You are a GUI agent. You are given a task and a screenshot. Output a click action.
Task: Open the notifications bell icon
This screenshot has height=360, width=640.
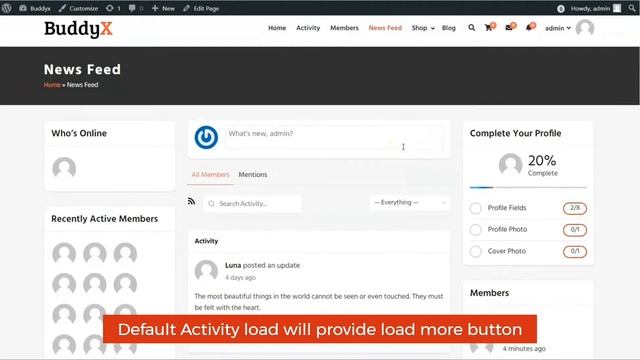(530, 27)
